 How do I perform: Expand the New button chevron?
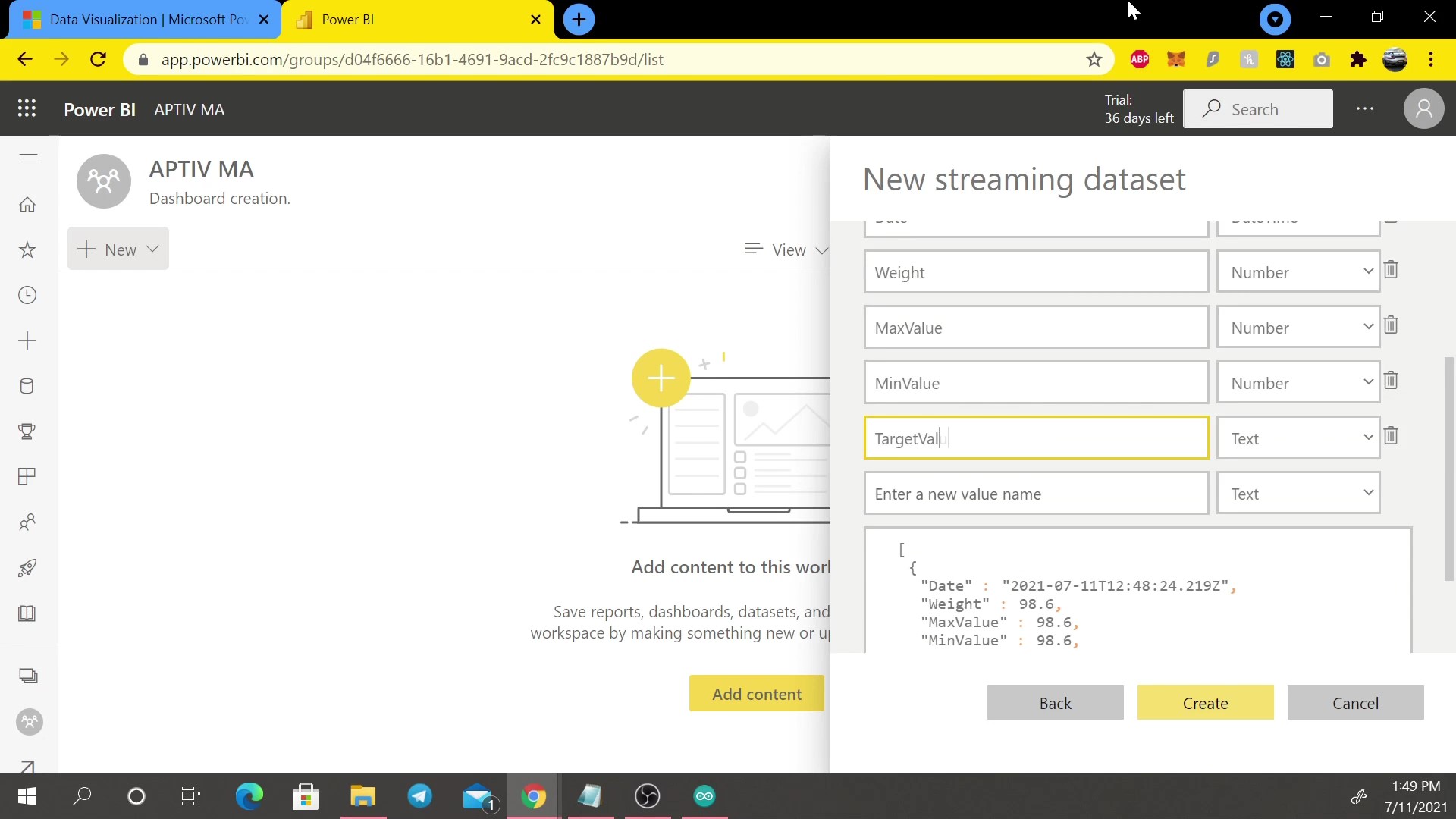pyautogui.click(x=151, y=249)
